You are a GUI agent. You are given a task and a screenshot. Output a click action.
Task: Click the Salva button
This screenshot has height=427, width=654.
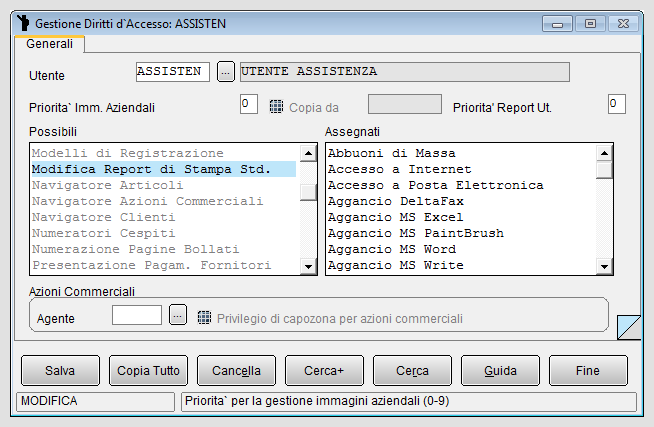(x=60, y=370)
